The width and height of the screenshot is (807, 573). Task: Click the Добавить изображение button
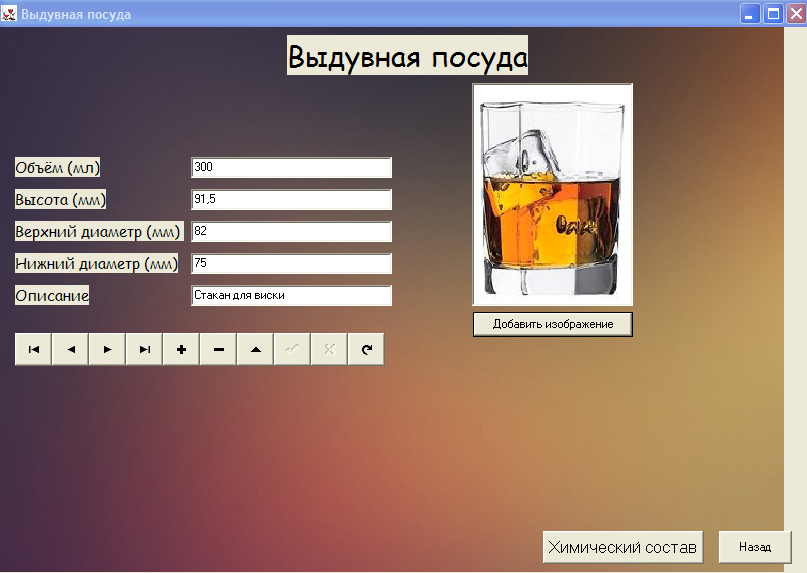pyautogui.click(x=553, y=324)
